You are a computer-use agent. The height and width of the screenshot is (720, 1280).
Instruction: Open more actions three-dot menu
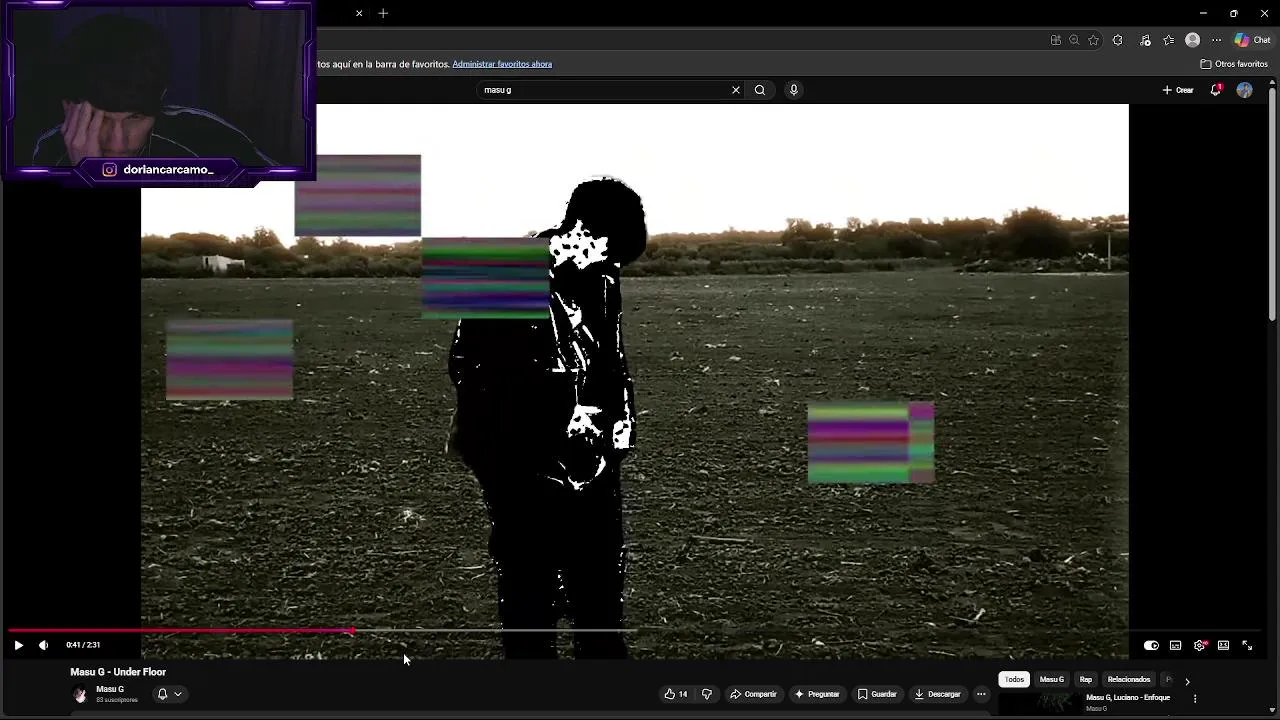pos(981,694)
